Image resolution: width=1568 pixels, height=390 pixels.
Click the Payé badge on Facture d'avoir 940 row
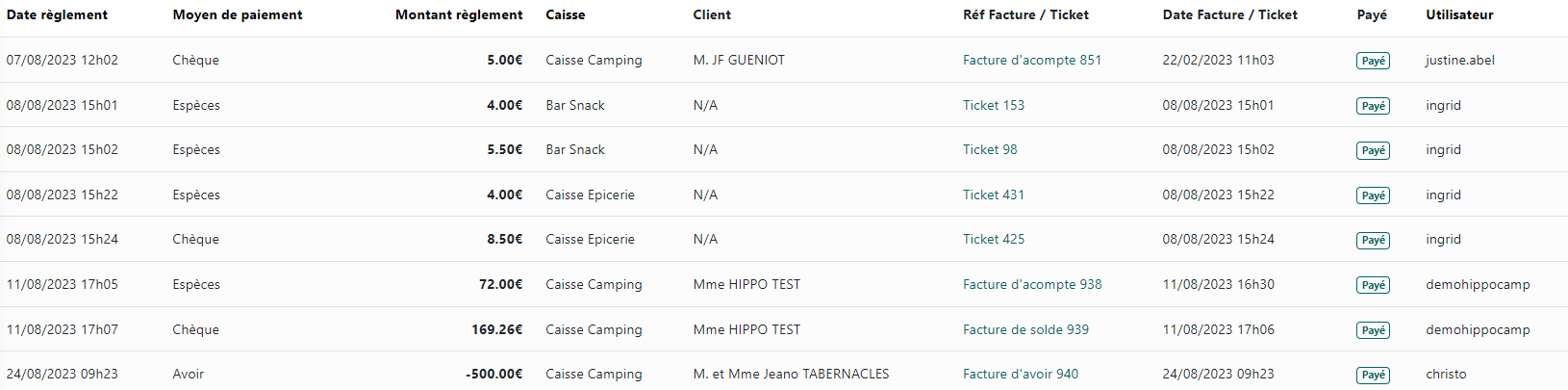coord(1373,375)
